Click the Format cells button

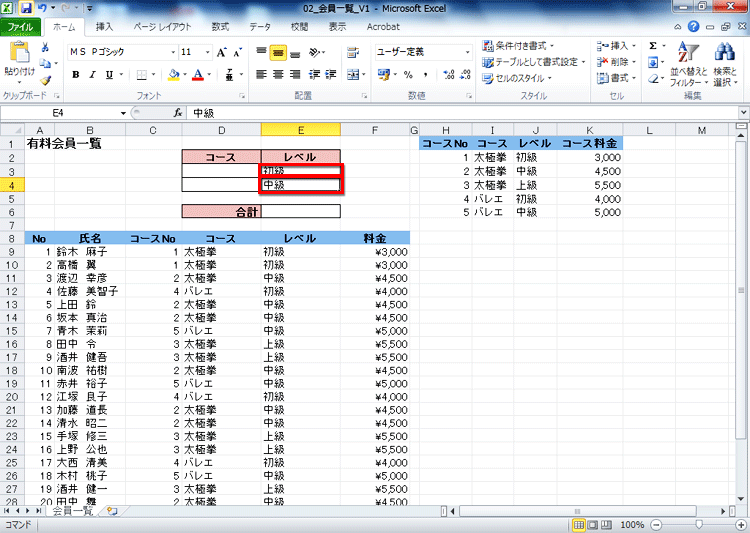(x=617, y=78)
